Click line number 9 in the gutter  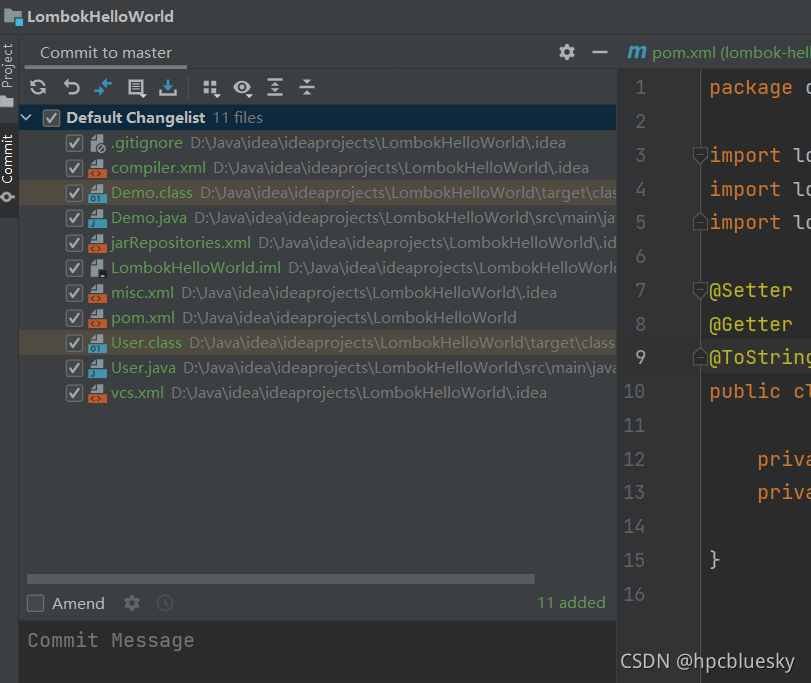(x=640, y=357)
